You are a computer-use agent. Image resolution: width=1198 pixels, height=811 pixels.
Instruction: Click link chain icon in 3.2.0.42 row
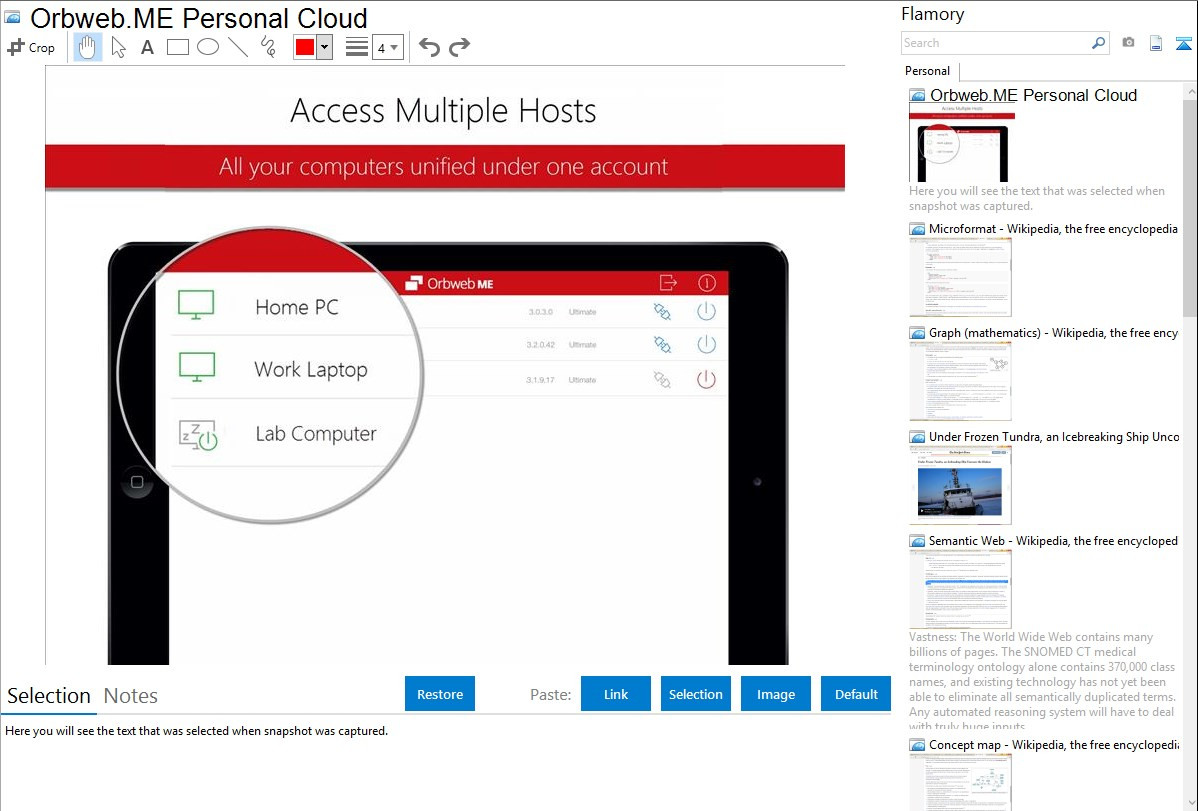pos(662,345)
